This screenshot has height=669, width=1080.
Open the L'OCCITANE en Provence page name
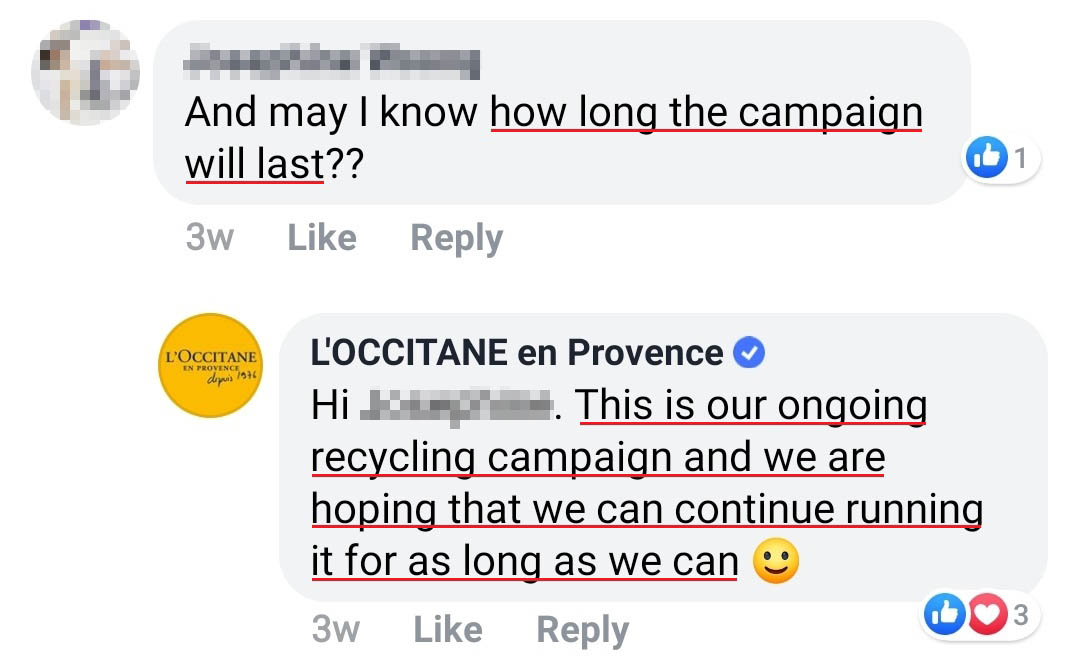[517, 352]
